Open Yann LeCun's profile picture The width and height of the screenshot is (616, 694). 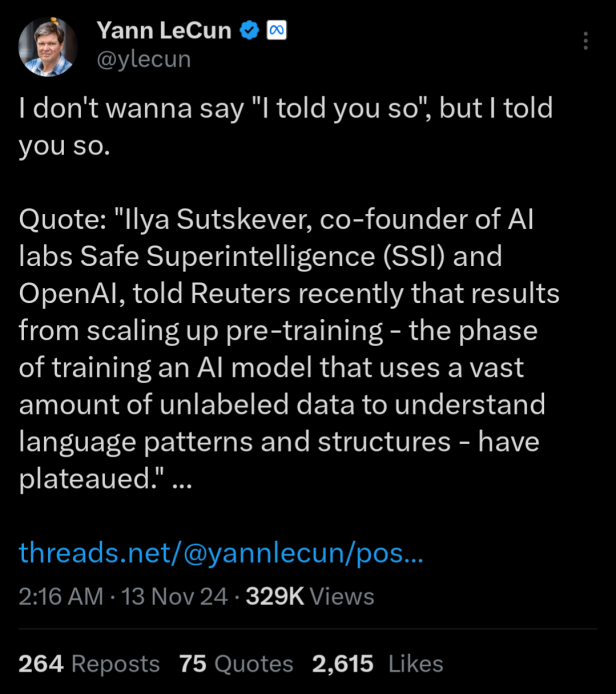click(x=48, y=46)
